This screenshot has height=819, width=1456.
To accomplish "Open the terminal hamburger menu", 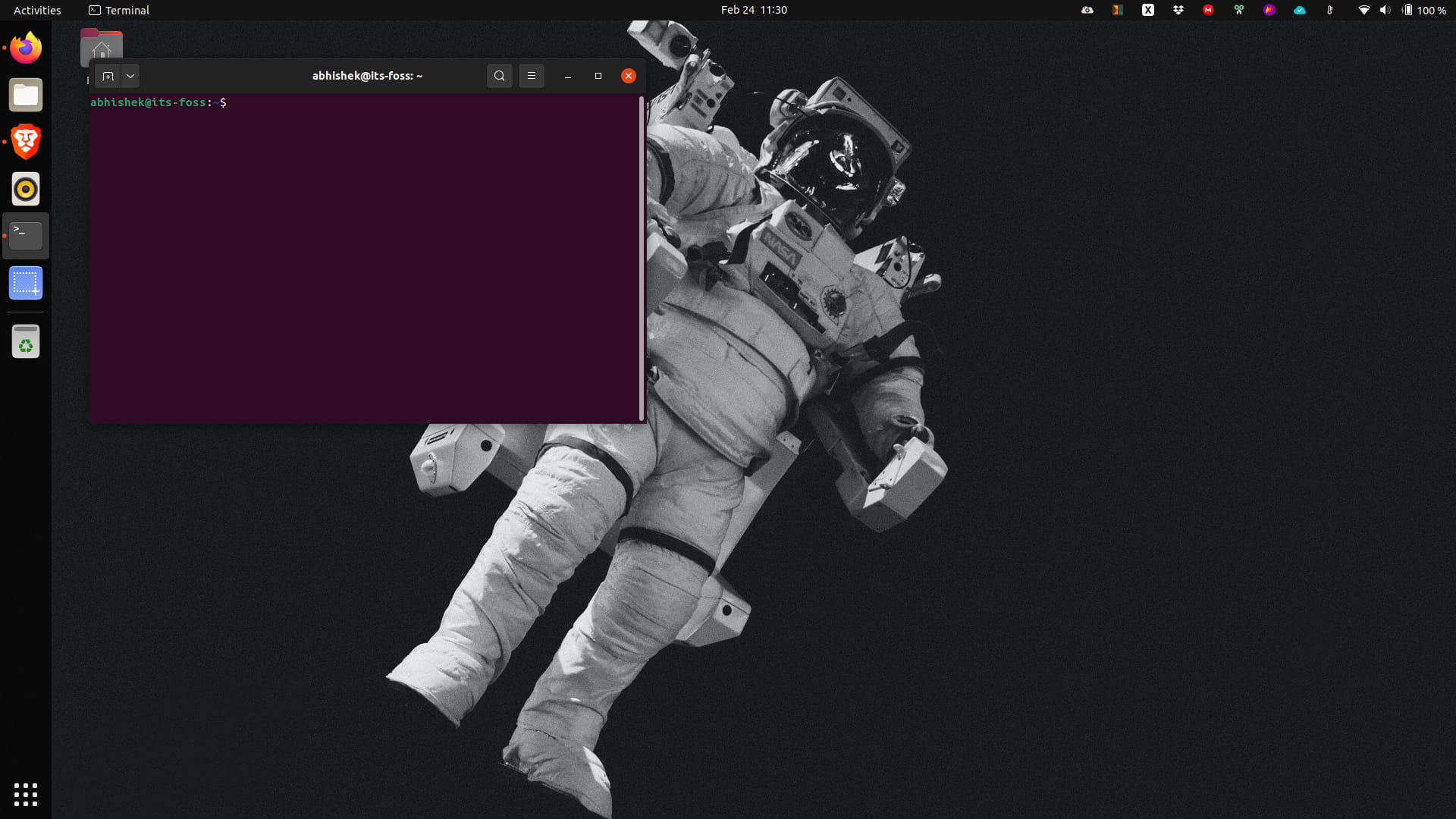I will click(531, 76).
